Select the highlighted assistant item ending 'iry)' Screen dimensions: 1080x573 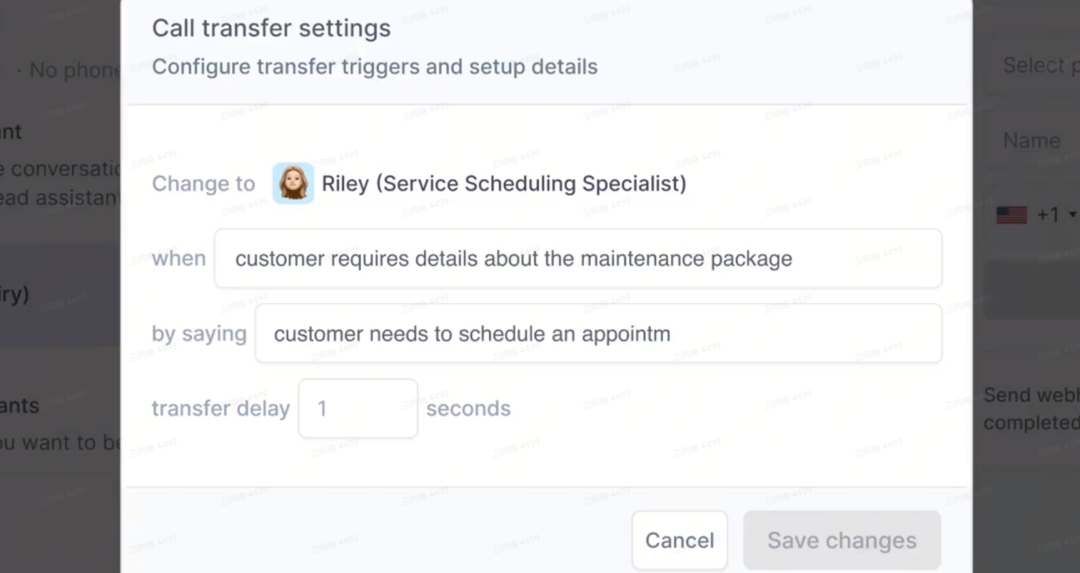point(60,293)
